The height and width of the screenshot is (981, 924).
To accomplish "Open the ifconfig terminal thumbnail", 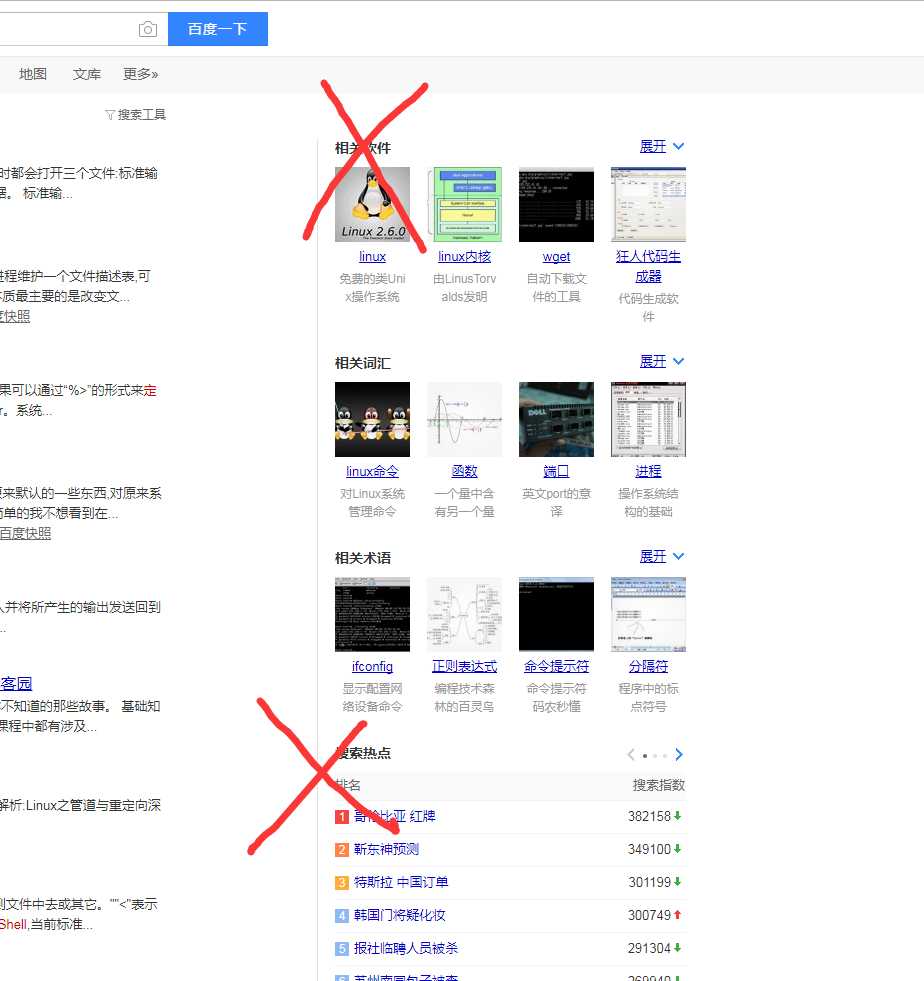I will (x=372, y=614).
